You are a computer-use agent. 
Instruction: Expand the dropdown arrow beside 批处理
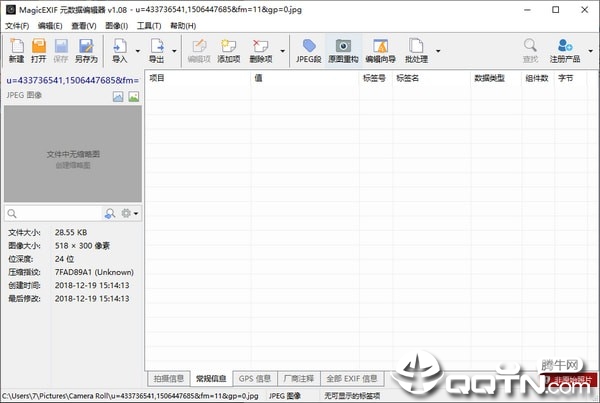(438, 51)
